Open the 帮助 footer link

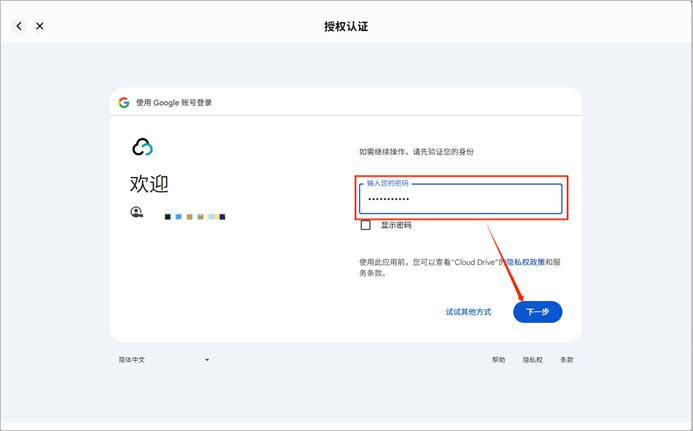point(498,359)
